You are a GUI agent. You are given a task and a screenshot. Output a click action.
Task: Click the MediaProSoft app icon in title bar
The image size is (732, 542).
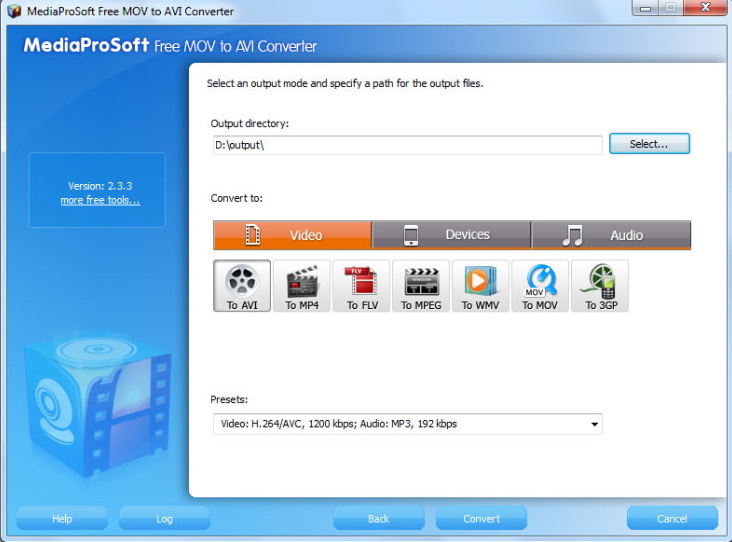tap(14, 11)
